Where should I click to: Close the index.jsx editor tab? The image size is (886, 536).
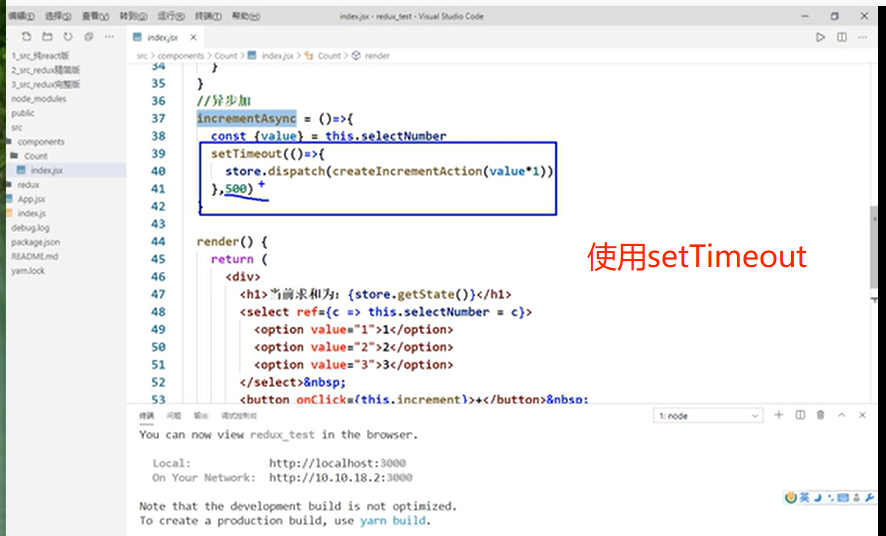[193, 37]
